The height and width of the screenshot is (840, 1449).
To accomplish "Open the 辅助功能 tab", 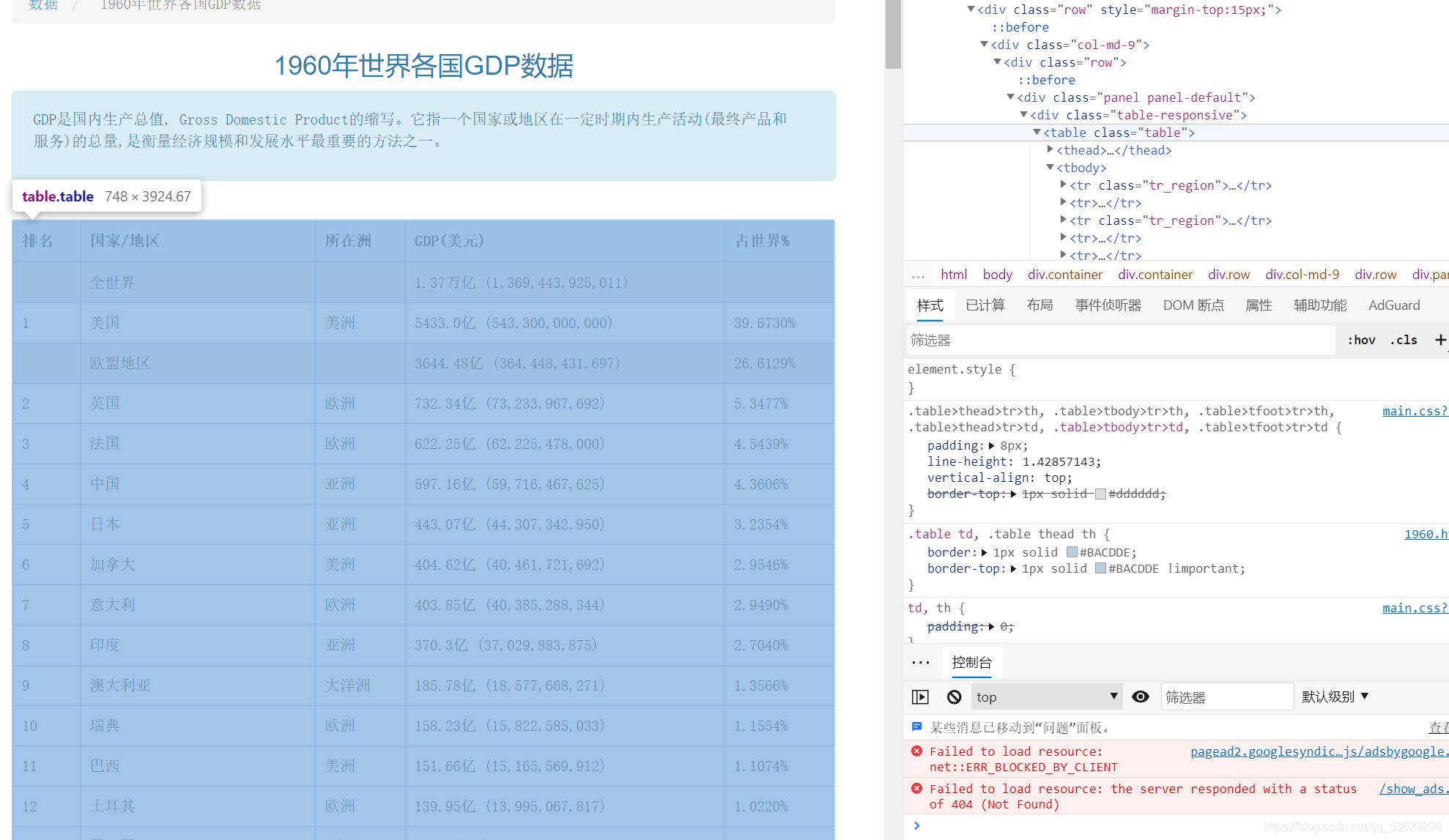I will tap(1320, 305).
